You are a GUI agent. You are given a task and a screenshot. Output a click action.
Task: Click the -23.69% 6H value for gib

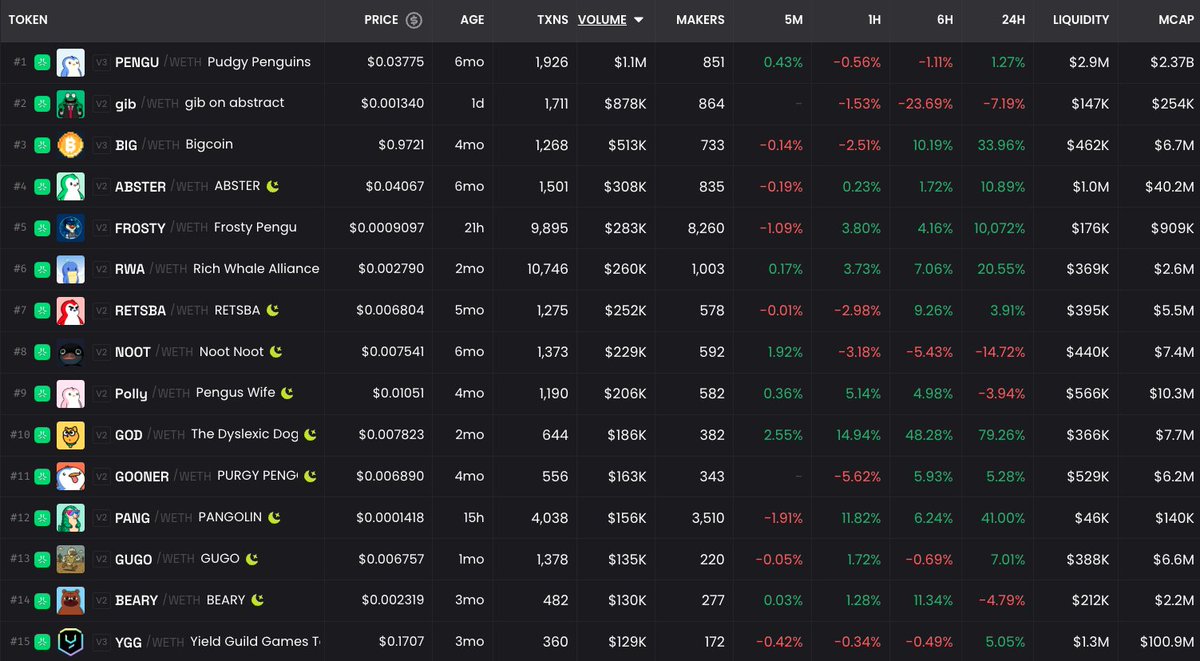click(x=927, y=104)
